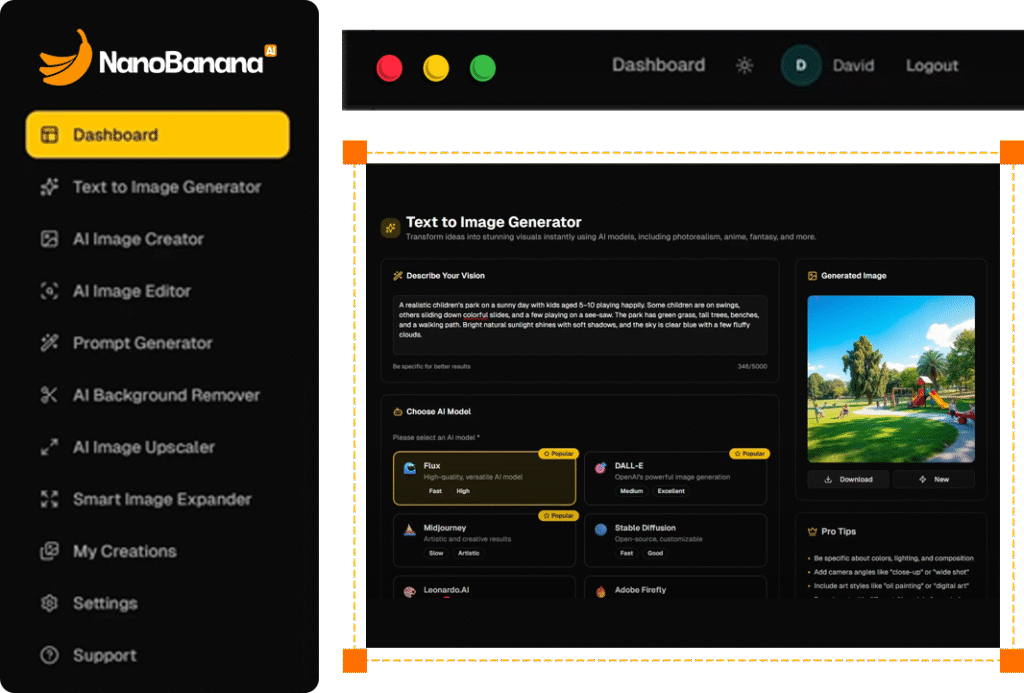Screen dimensions: 1024x693
Task: Click the AI Image Editor icon in sidebar
Action: point(49,291)
